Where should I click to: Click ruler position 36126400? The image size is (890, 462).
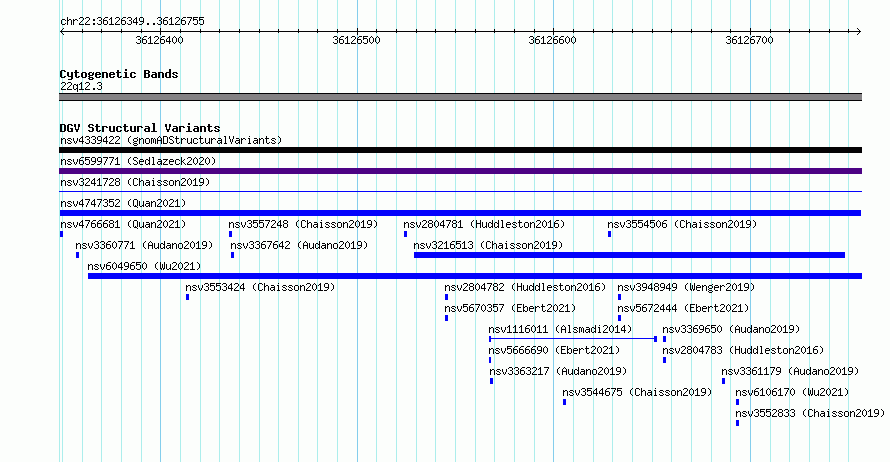tap(159, 40)
